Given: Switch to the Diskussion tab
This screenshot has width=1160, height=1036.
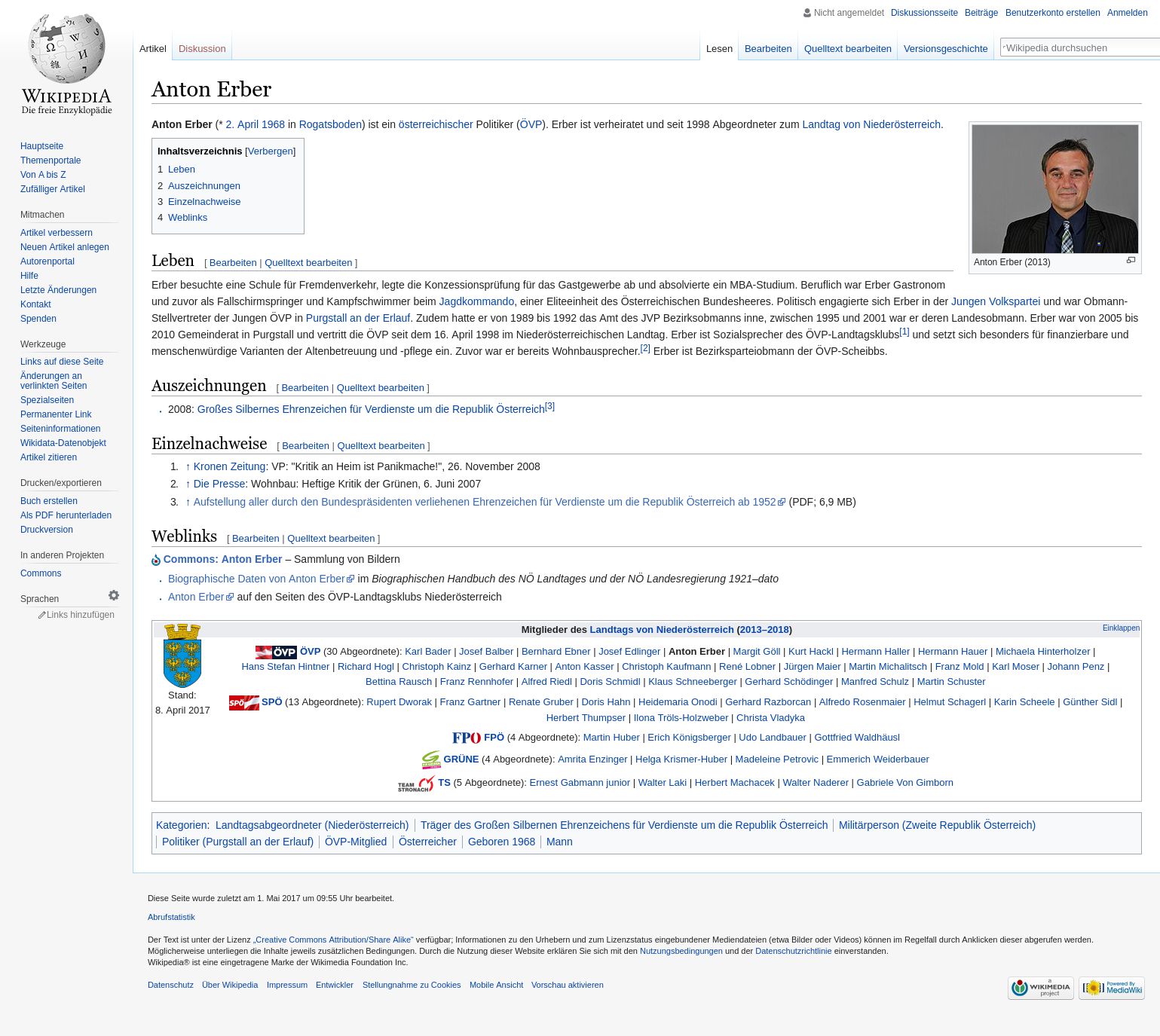Looking at the screenshot, I should (202, 48).
